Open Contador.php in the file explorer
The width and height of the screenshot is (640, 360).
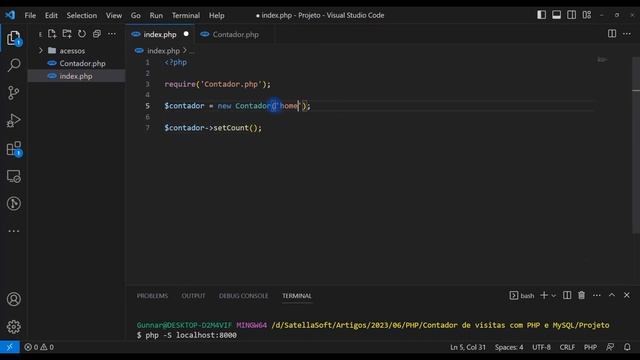[x=77, y=63]
